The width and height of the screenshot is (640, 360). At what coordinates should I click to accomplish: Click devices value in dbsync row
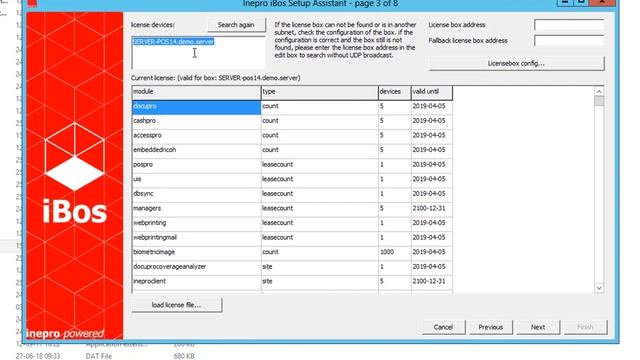tap(382, 194)
